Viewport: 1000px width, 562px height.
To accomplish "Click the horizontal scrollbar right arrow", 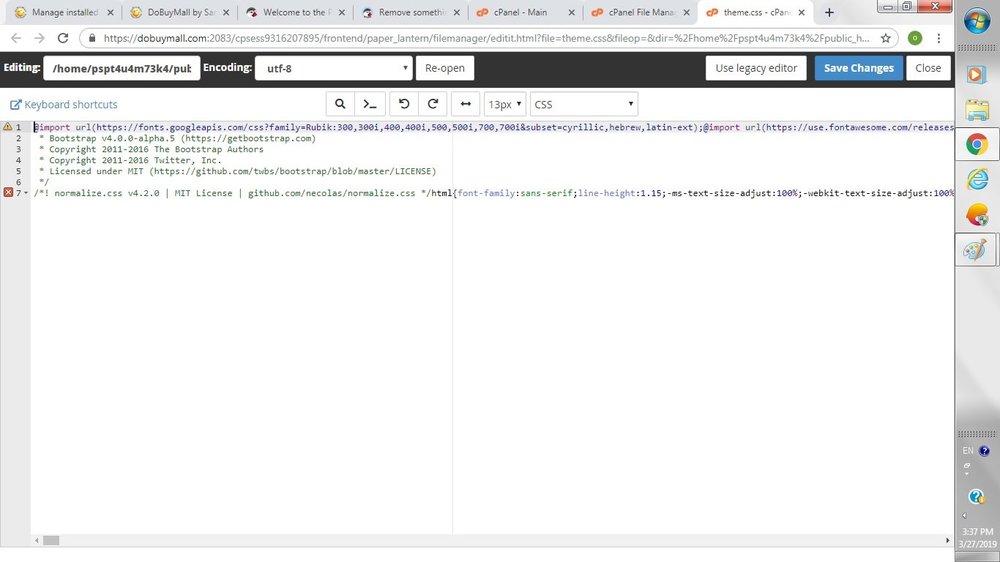I will [947, 540].
